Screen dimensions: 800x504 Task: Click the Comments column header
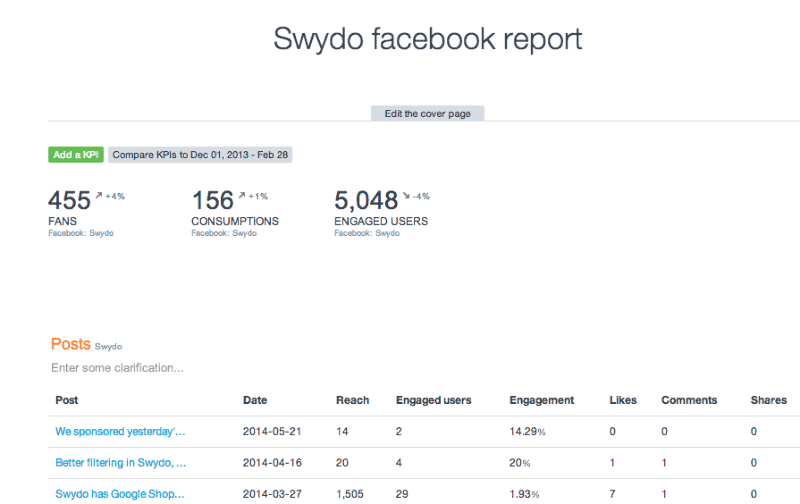[689, 400]
